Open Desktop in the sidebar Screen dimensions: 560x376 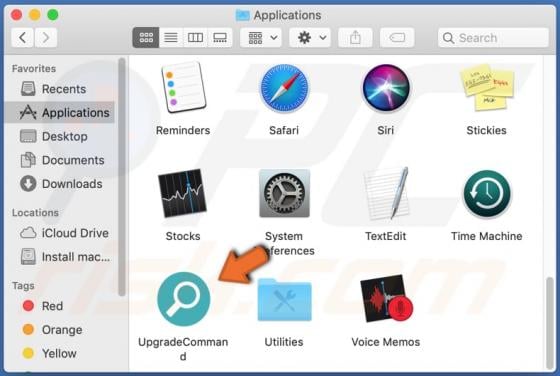[x=60, y=136]
